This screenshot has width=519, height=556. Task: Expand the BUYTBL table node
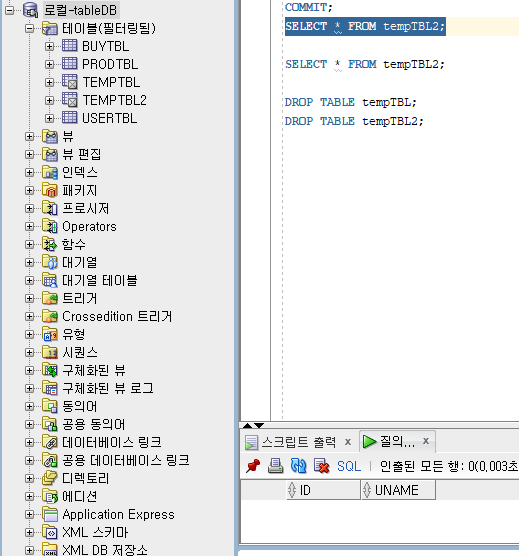(50, 46)
